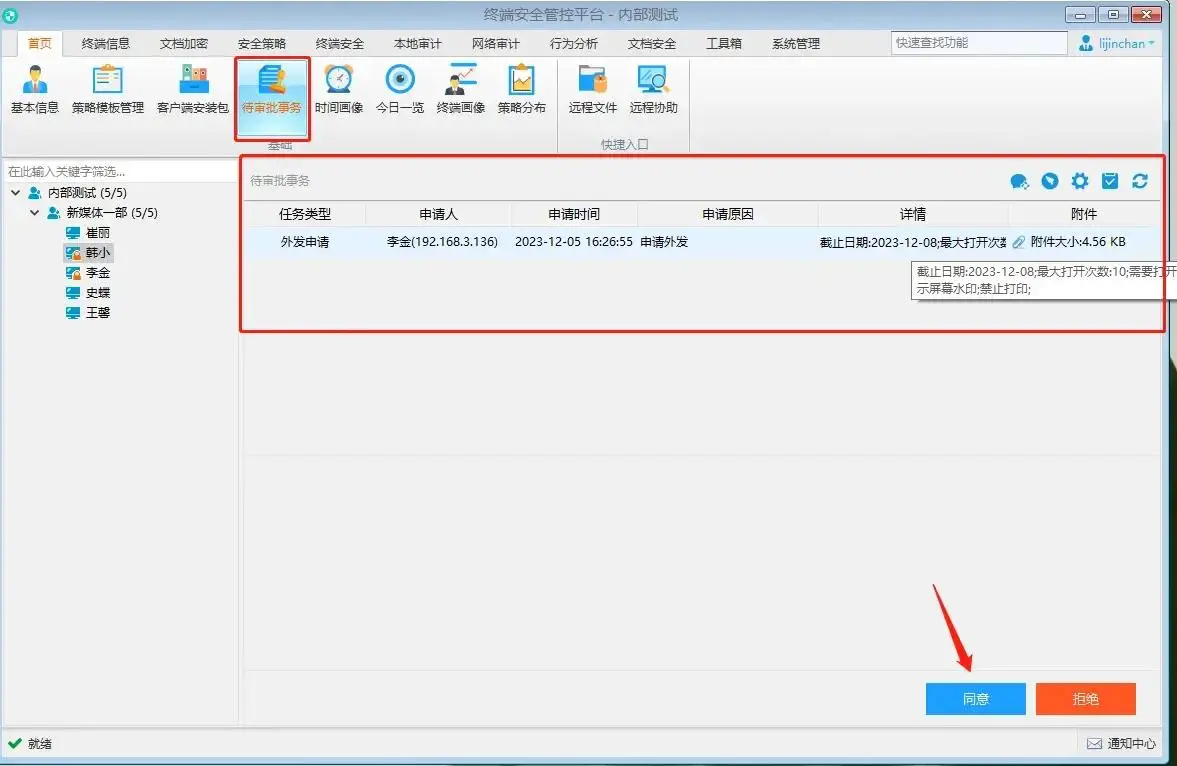Collapse the 新媒体一部 department node
Viewport: 1177px width, 766px height.
point(33,212)
